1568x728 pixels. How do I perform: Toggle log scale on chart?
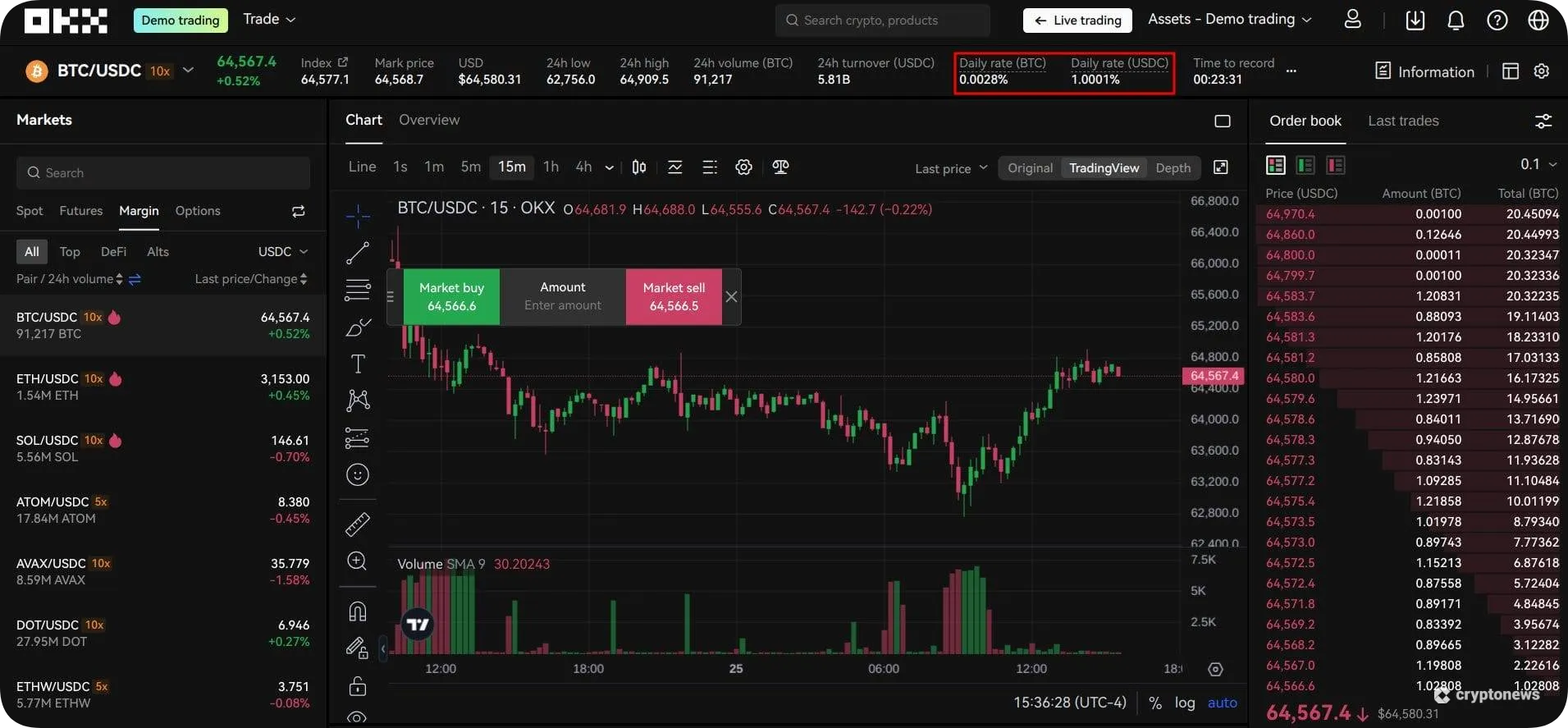(1185, 703)
